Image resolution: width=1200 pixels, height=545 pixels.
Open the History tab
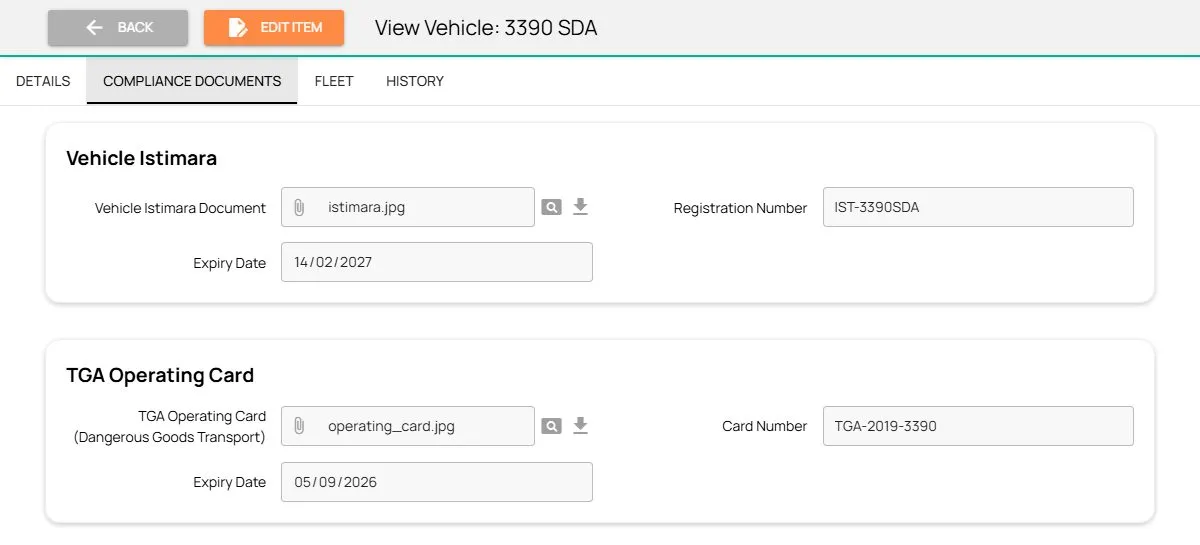tap(415, 81)
